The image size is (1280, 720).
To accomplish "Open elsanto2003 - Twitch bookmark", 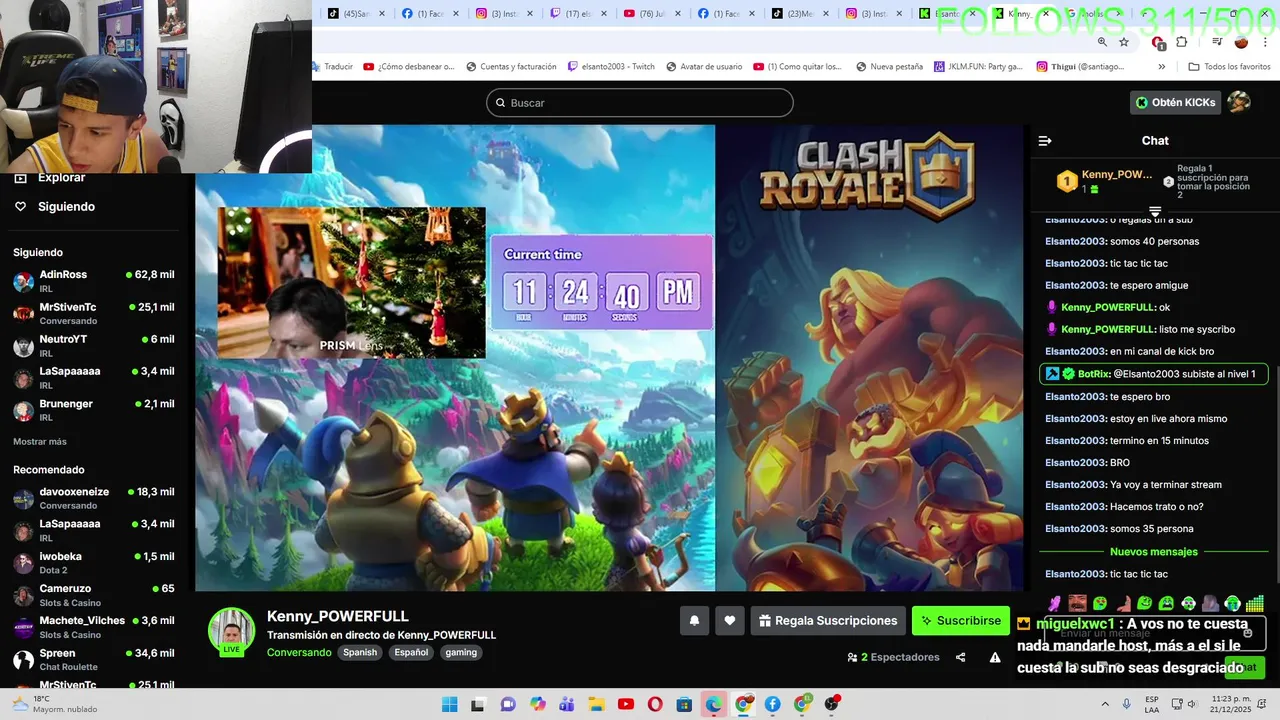I will [611, 67].
